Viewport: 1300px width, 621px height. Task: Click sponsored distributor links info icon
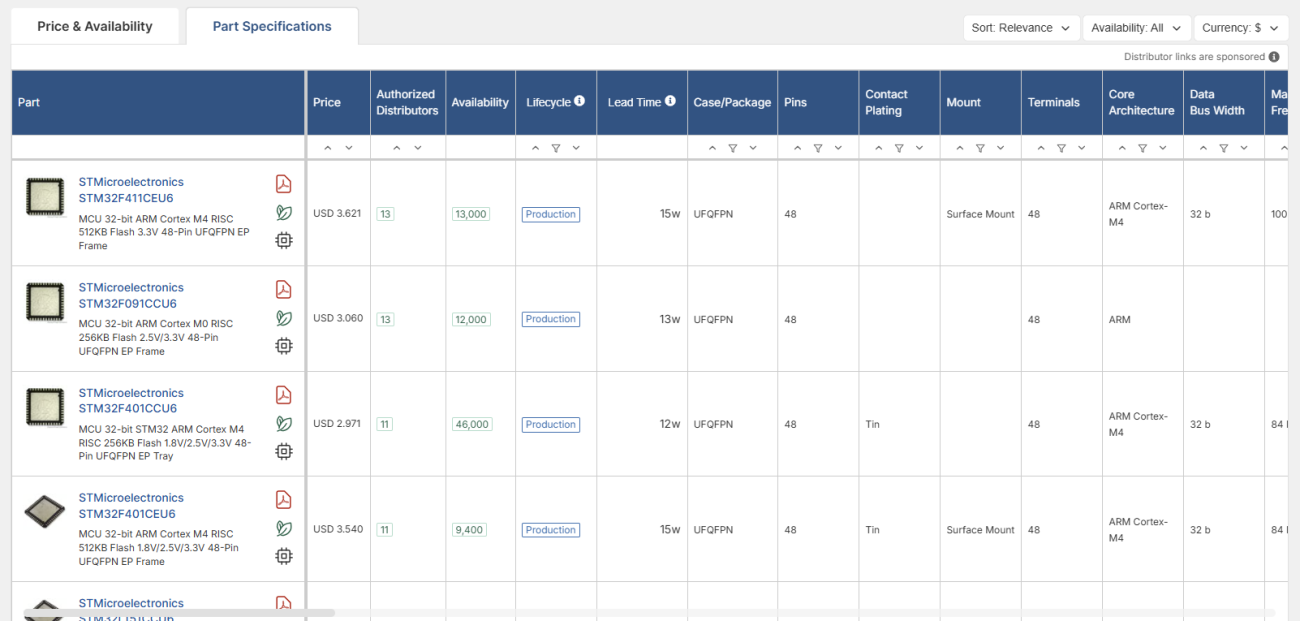(1274, 57)
